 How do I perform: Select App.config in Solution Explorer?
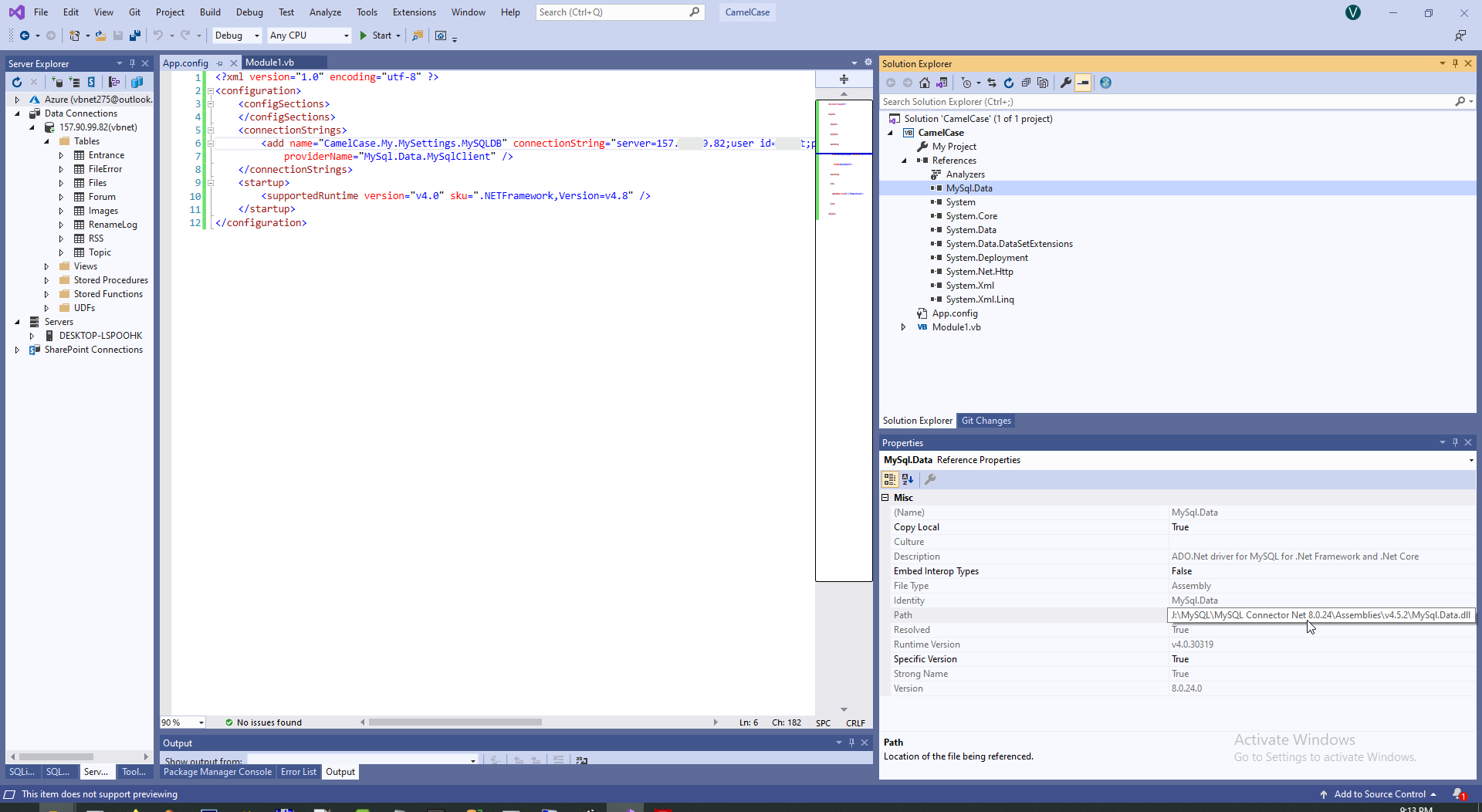(x=955, y=313)
